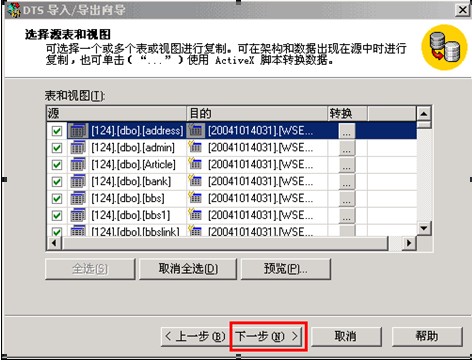Click scroll up arrow of table list

click(424, 114)
